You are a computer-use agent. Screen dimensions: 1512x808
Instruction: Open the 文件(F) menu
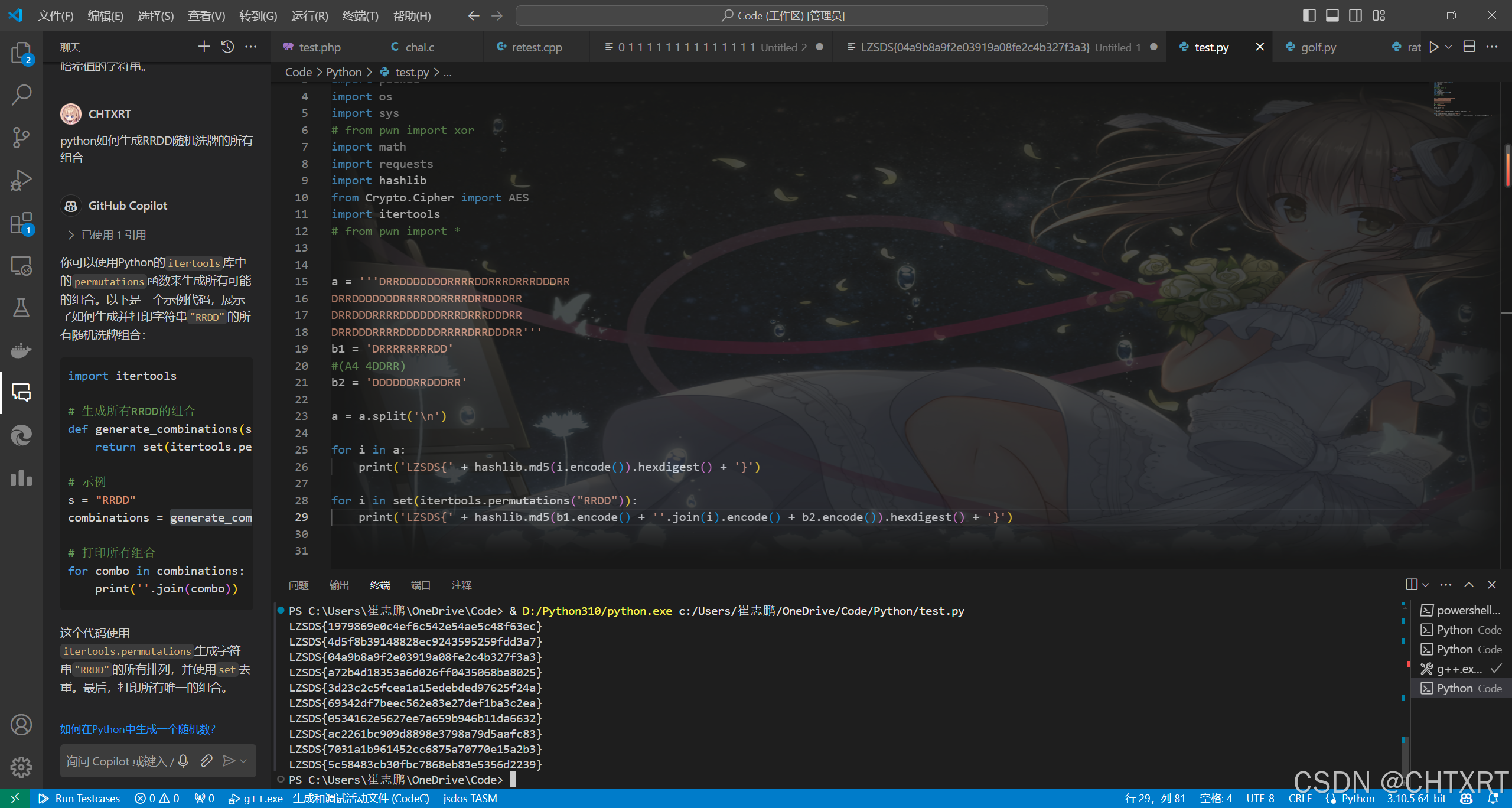[56, 16]
